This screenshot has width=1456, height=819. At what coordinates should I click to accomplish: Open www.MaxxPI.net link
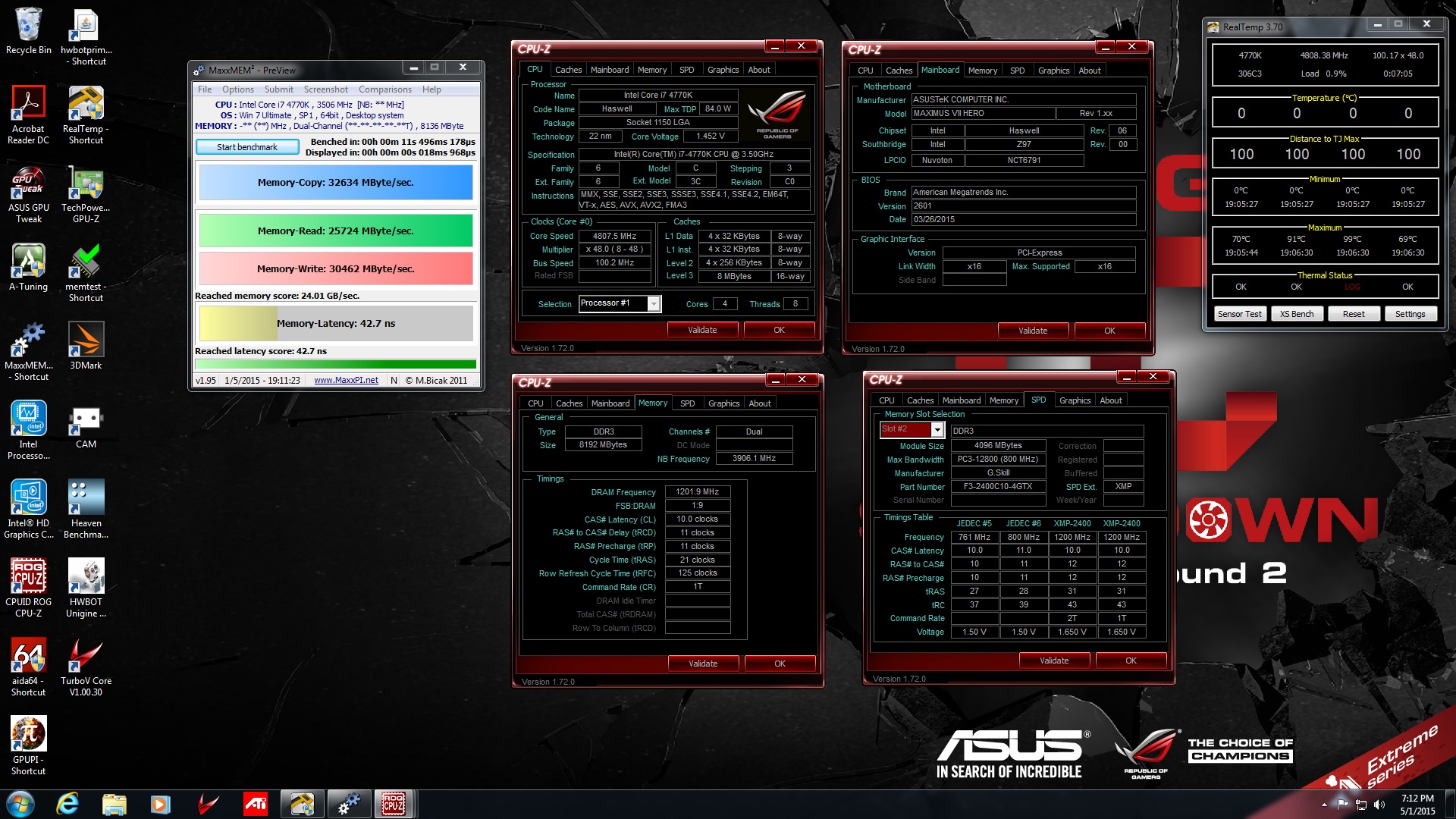pyautogui.click(x=346, y=381)
